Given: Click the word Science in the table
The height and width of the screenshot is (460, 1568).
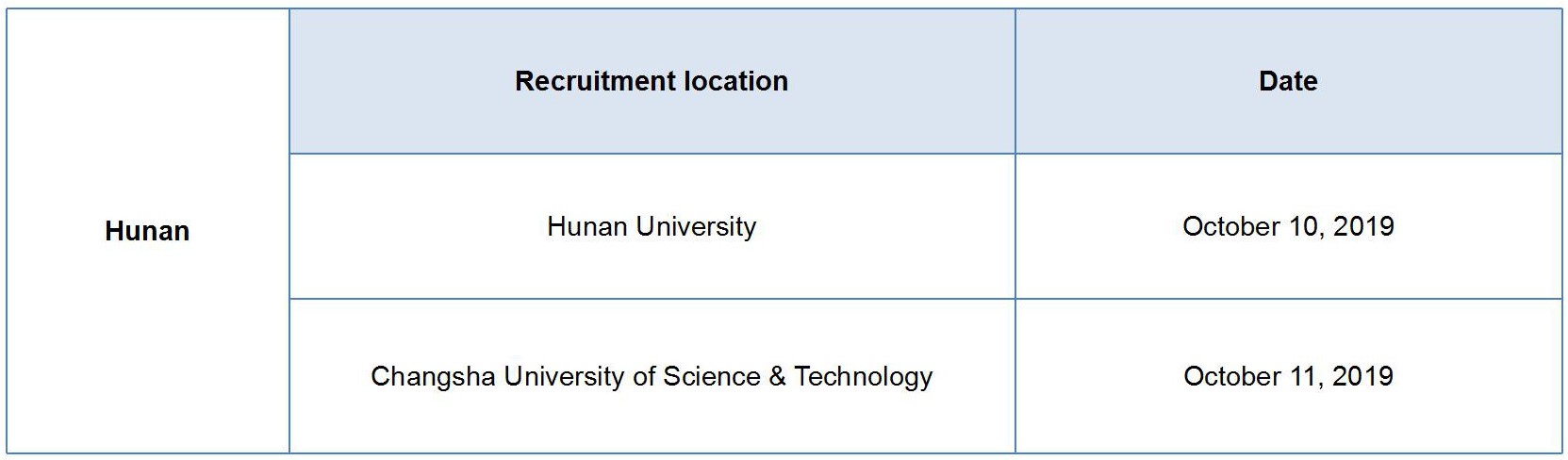Looking at the screenshot, I should [712, 376].
